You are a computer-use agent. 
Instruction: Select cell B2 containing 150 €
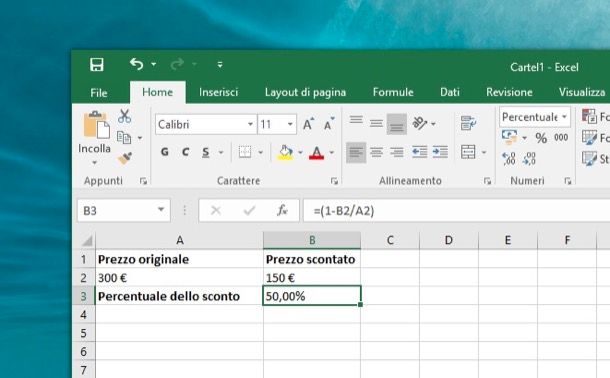312,278
